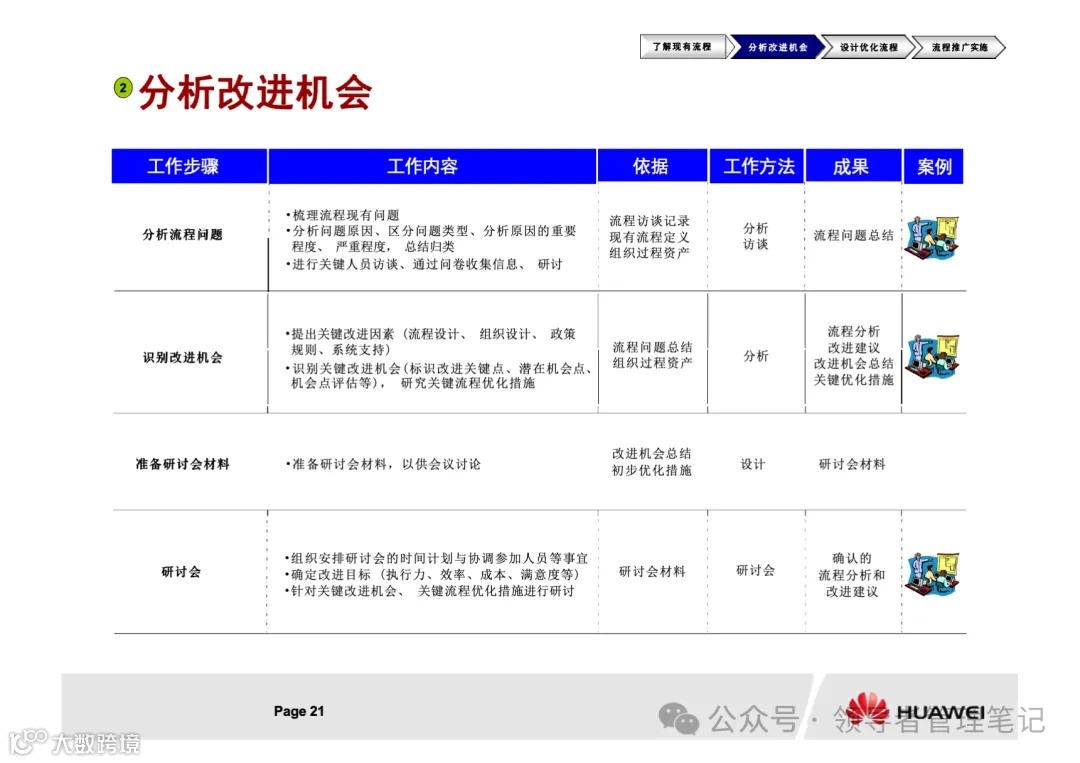
Task: Click the Page 21 label
Action: point(297,711)
